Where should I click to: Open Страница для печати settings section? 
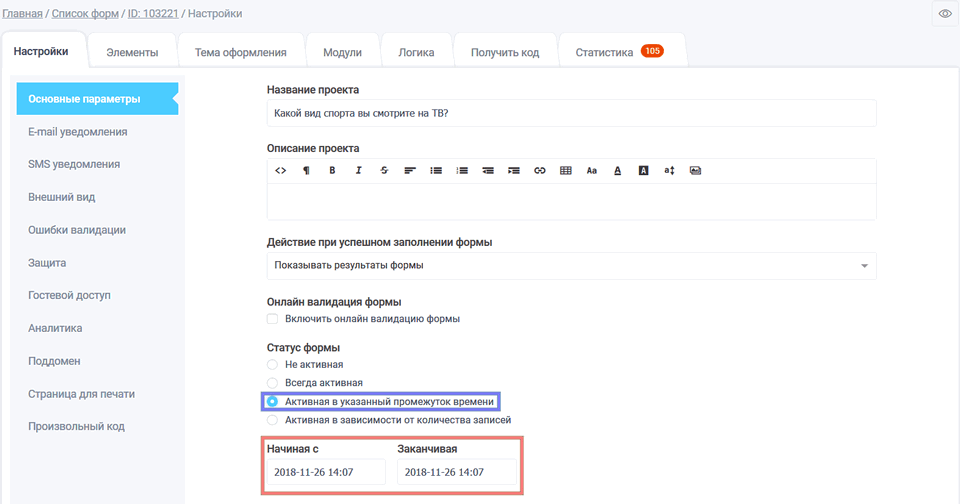[81, 394]
